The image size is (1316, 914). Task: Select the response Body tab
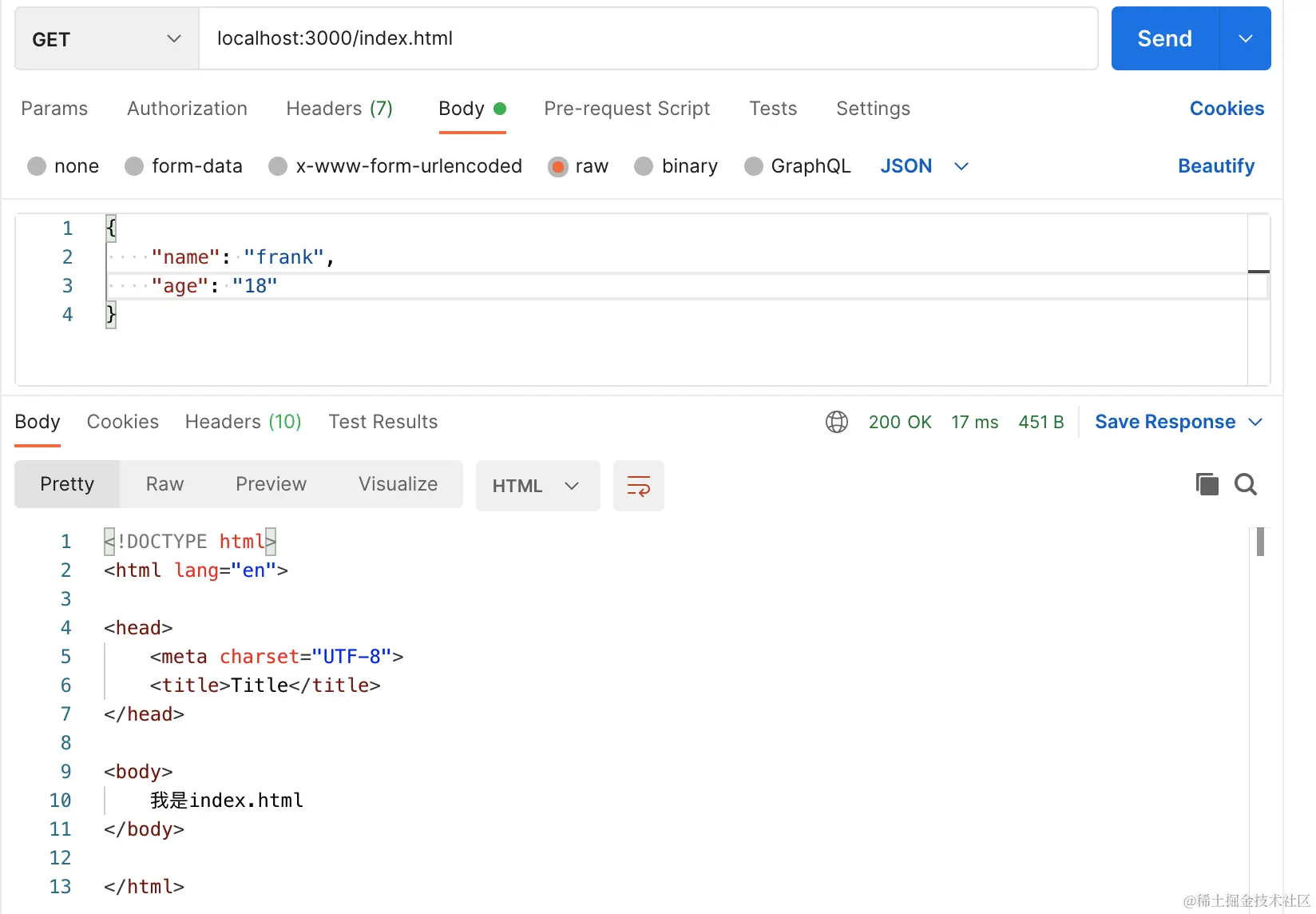point(38,422)
